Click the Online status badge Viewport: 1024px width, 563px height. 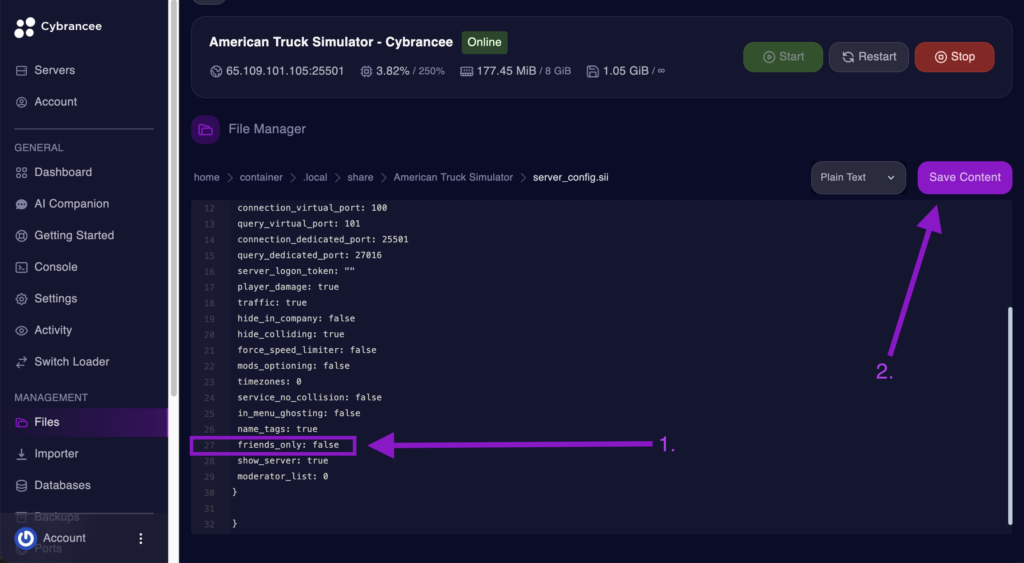coord(485,42)
